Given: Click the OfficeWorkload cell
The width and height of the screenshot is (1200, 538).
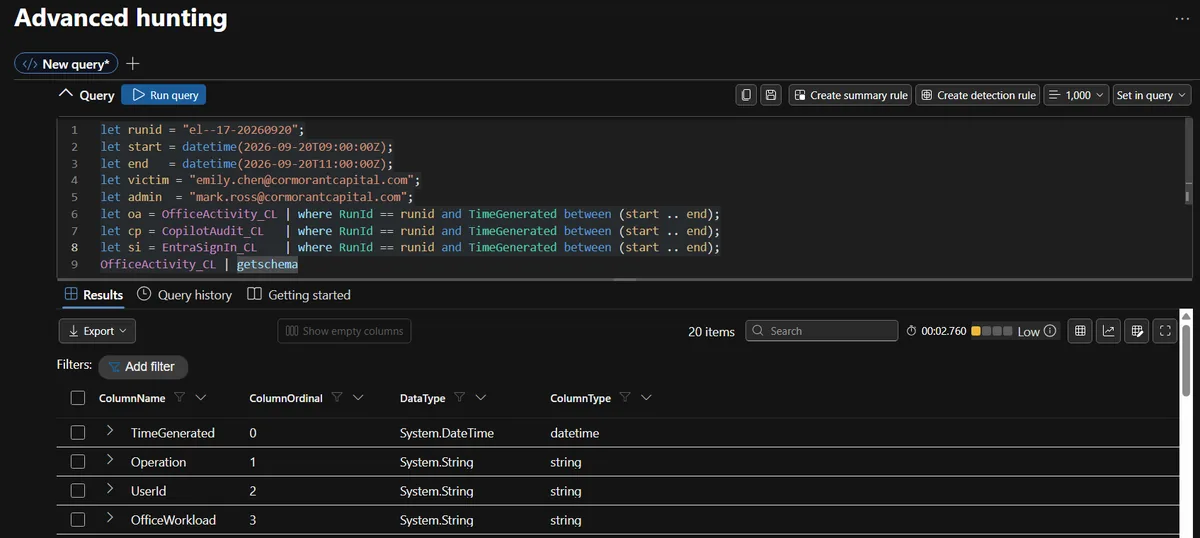Looking at the screenshot, I should click(x=173, y=520).
